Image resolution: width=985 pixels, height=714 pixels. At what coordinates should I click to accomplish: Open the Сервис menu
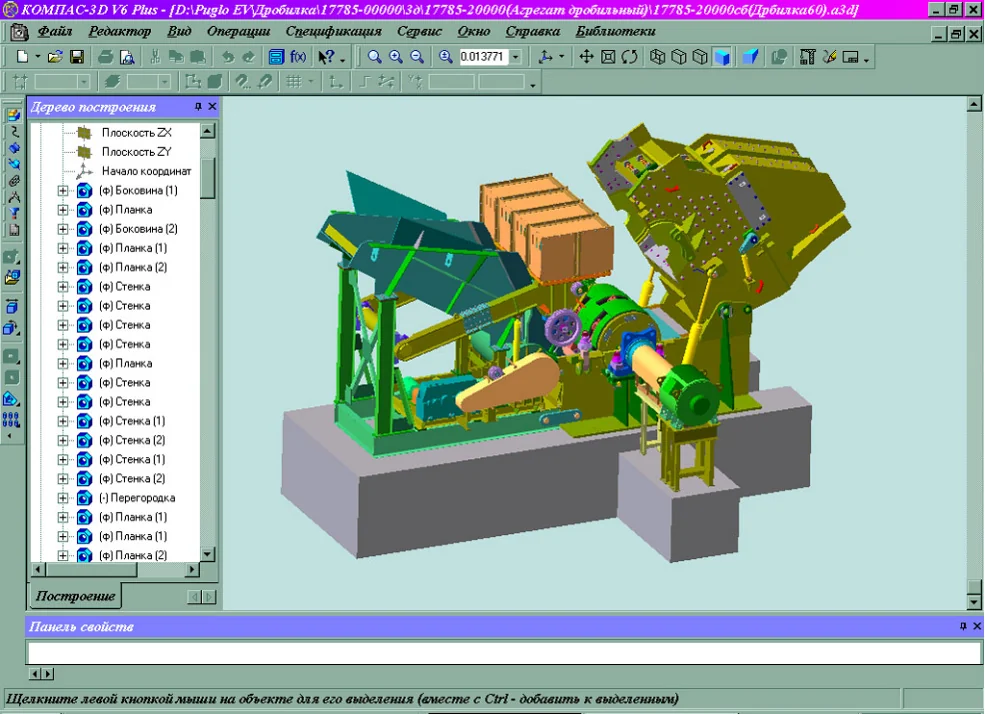(420, 31)
